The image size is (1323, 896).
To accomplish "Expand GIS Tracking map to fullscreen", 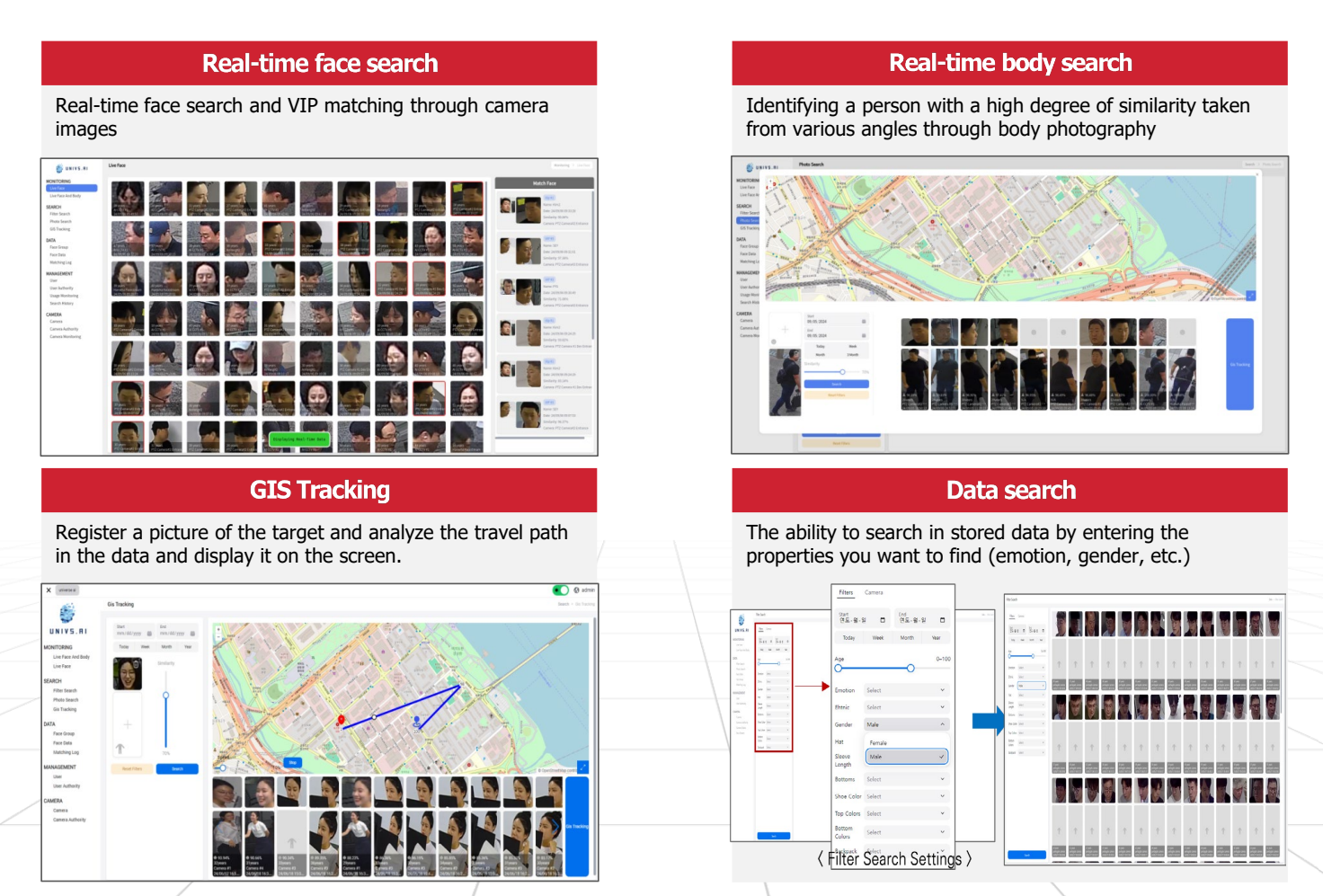I will (x=582, y=767).
